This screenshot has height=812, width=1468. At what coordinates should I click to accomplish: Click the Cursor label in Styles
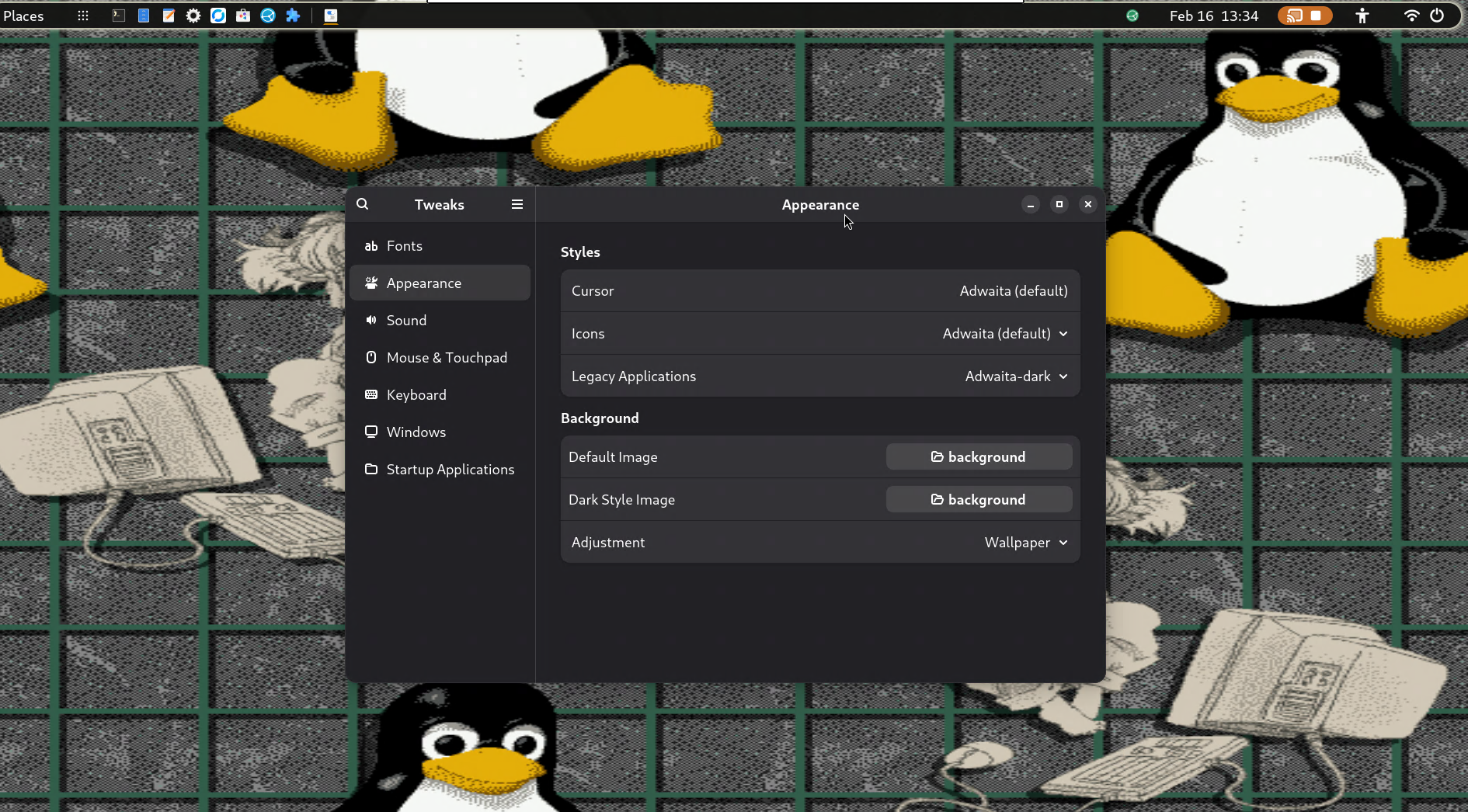[593, 291]
